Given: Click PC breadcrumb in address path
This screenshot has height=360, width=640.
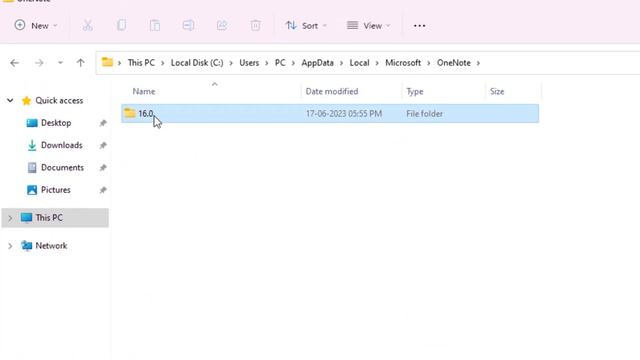Looking at the screenshot, I should coord(280,63).
